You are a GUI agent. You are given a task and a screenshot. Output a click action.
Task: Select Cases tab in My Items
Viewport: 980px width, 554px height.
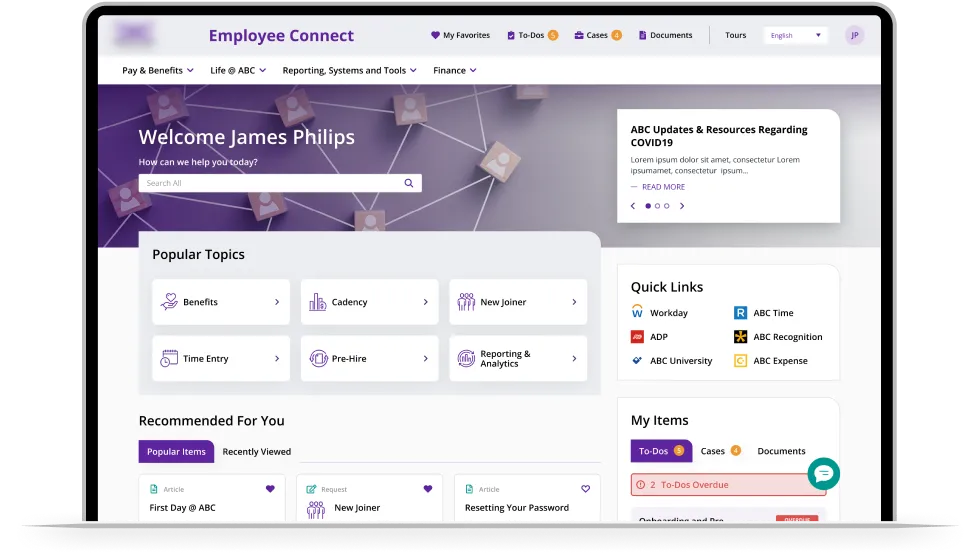(720, 451)
